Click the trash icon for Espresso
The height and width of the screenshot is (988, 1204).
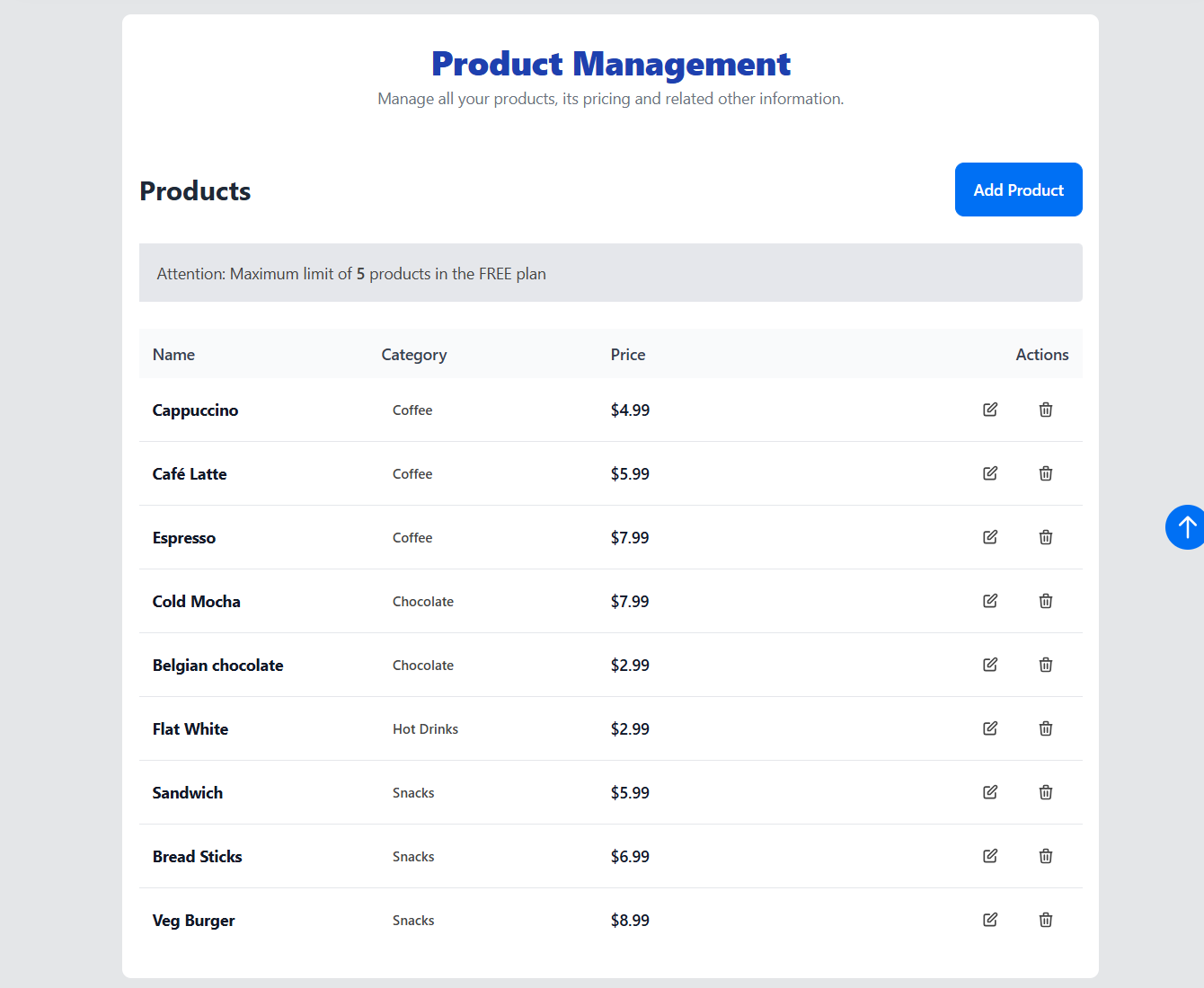1046,537
